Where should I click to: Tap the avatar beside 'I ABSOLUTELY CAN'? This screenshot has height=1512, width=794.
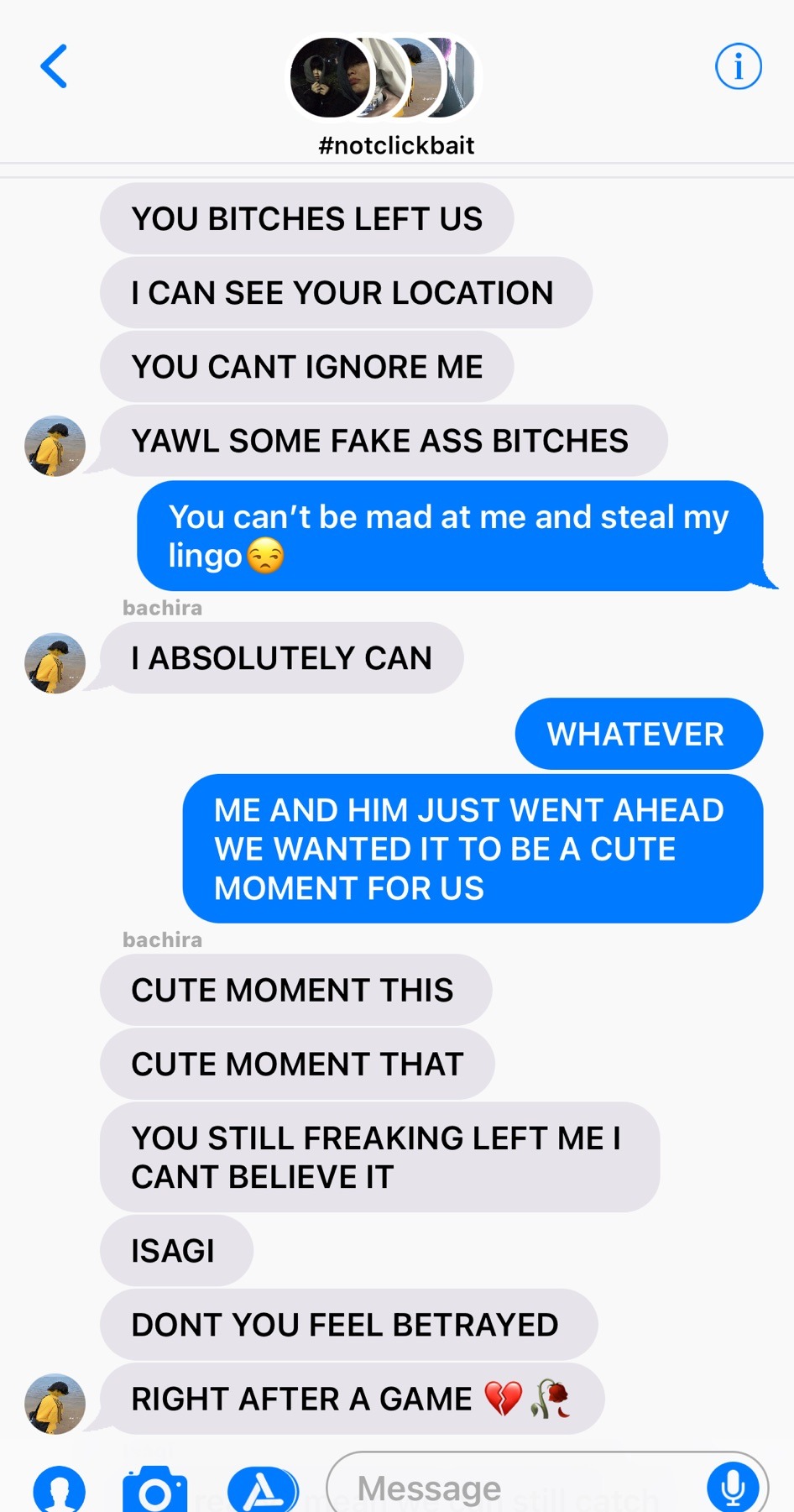coord(55,662)
